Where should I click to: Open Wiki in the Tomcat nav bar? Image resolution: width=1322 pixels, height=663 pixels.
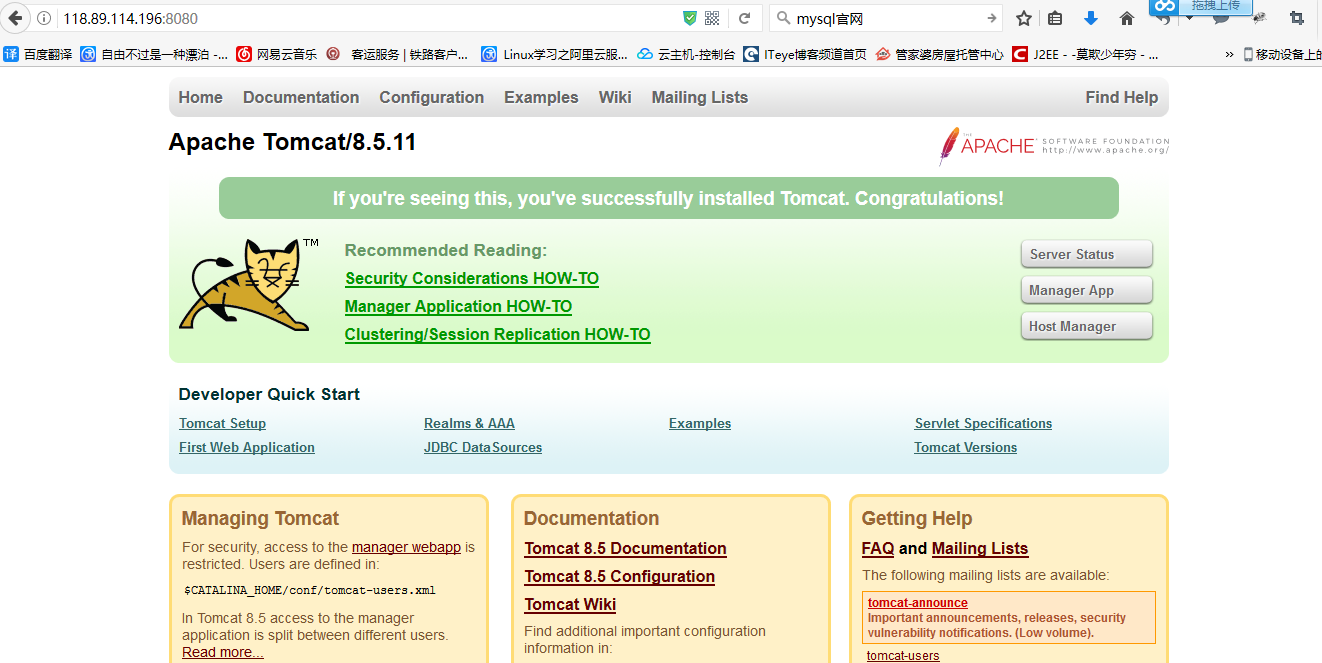[615, 97]
